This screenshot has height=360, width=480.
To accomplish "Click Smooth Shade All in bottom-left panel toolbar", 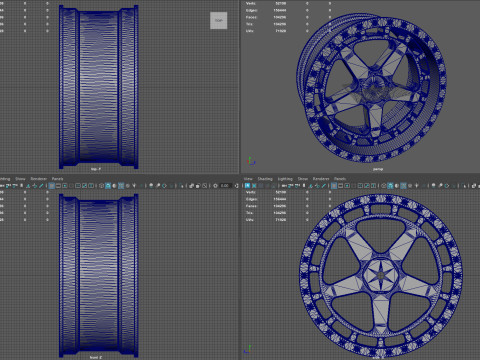I will click(x=108, y=186).
